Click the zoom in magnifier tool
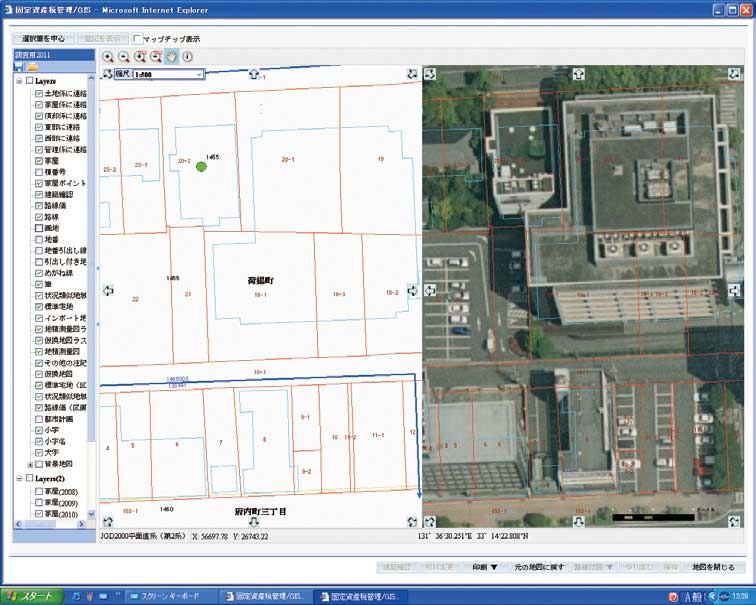756x605 pixels. point(108,57)
